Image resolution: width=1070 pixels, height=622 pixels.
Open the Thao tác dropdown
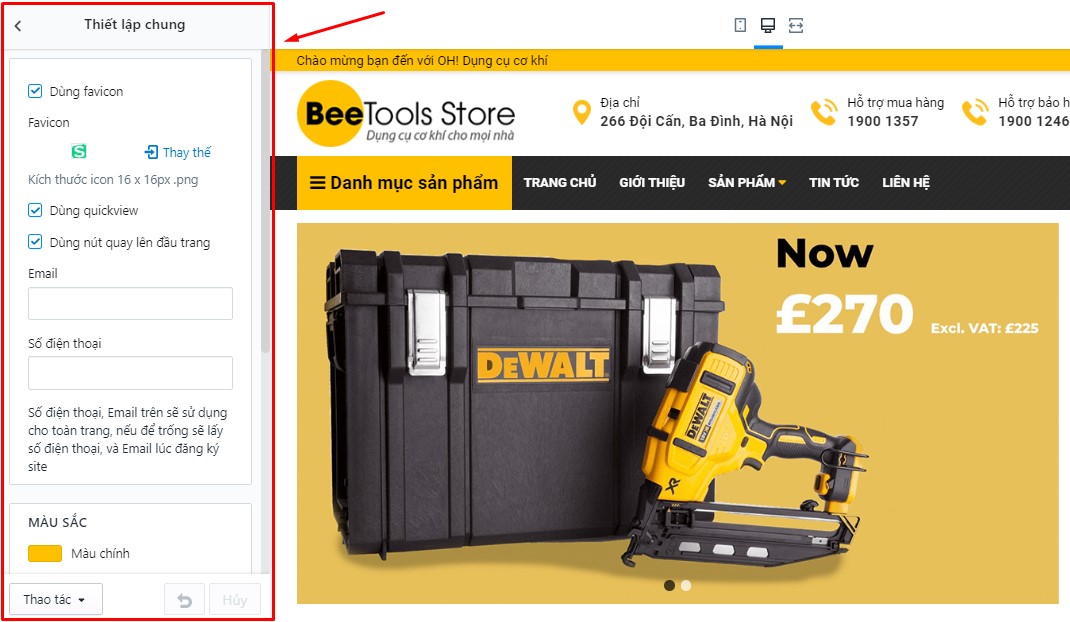[56, 599]
